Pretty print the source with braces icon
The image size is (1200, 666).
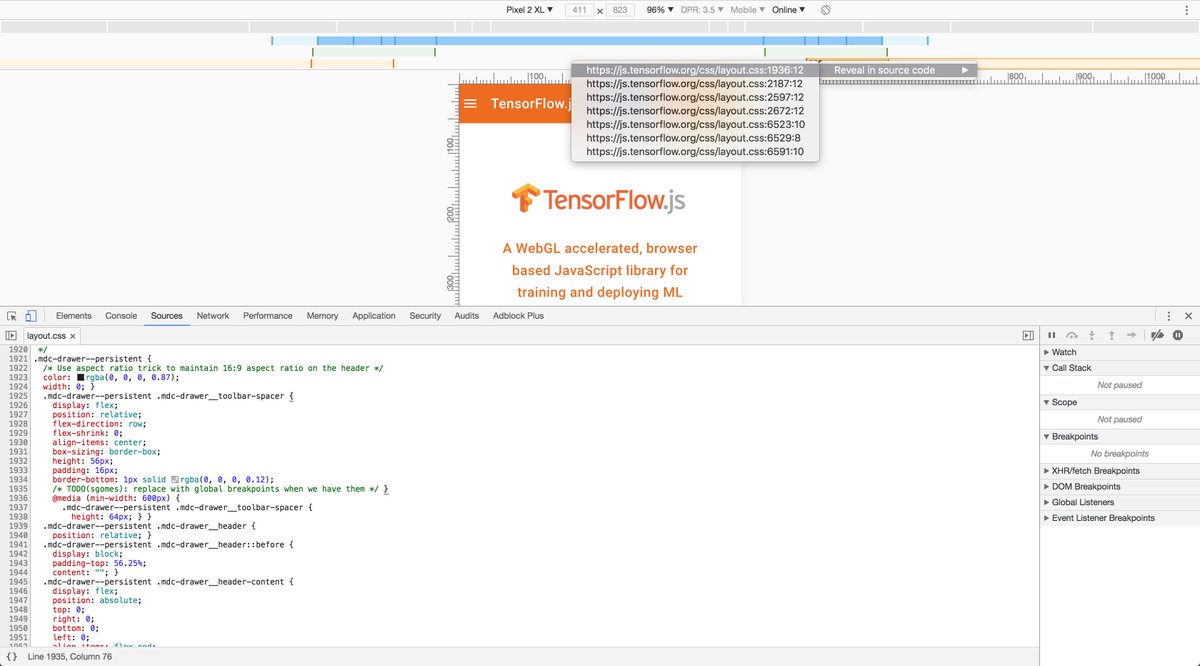pyautogui.click(x=11, y=657)
